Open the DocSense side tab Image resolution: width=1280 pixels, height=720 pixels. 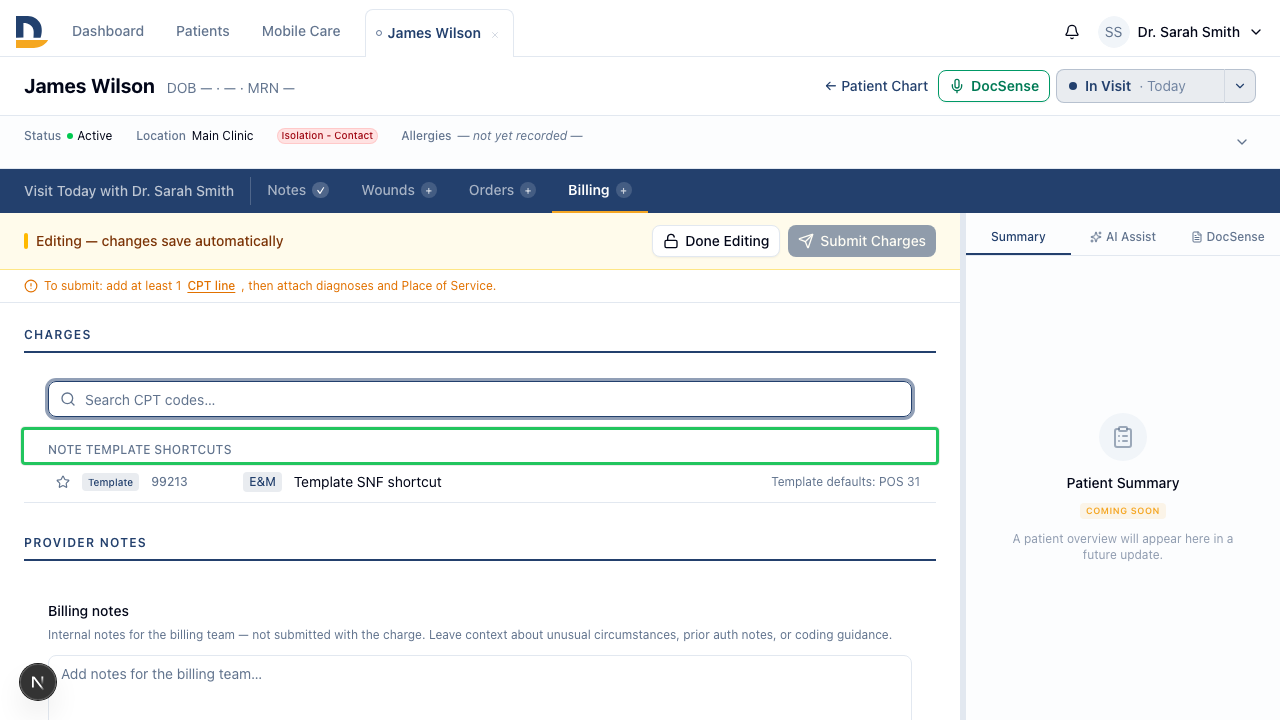(1228, 237)
